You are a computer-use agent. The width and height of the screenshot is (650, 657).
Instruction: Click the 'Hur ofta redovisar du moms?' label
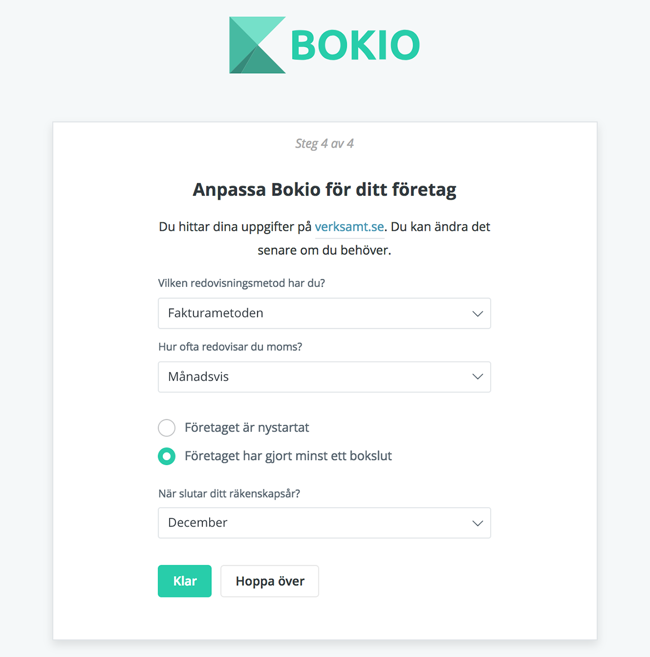click(230, 347)
